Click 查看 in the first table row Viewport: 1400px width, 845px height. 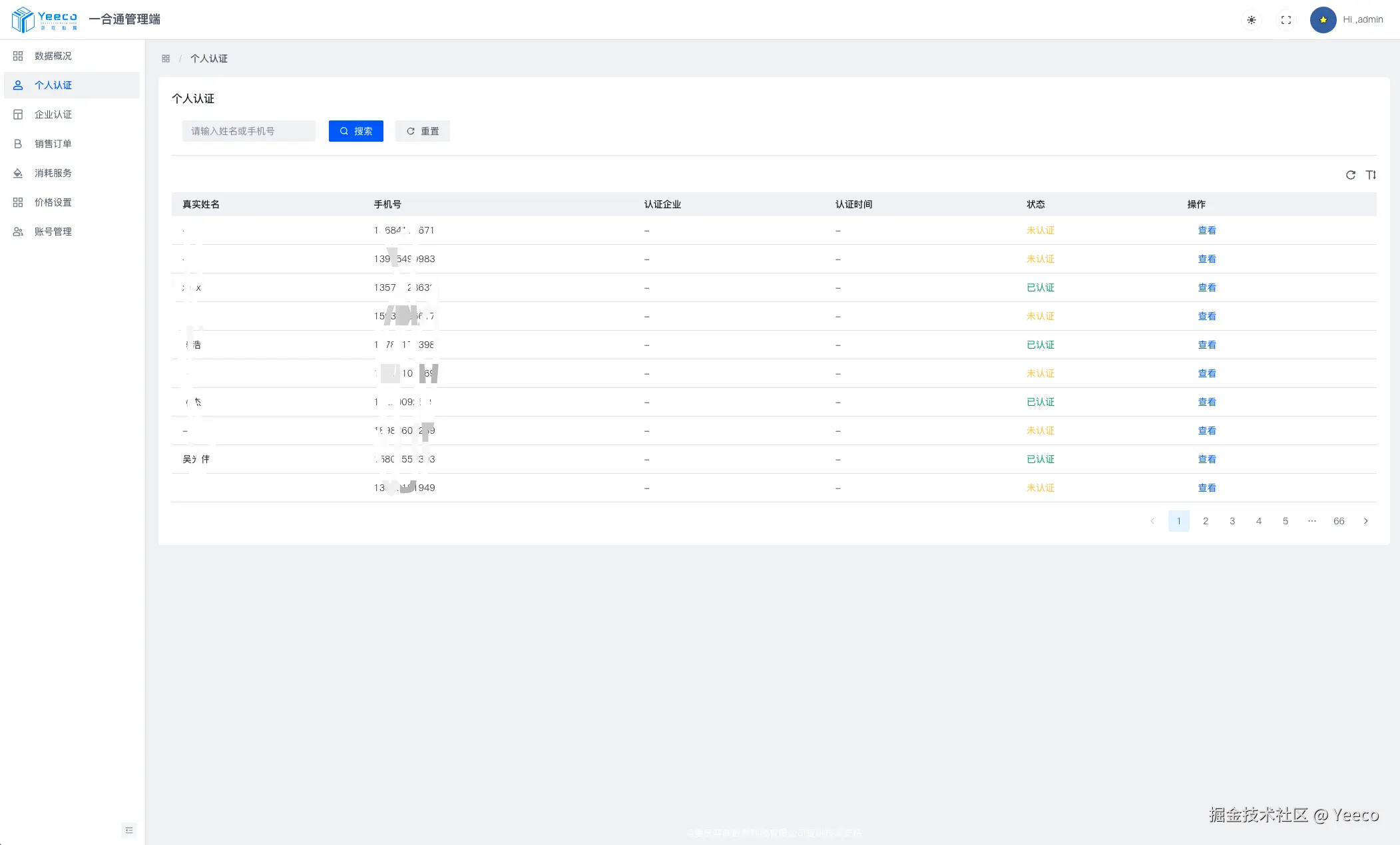[1207, 230]
